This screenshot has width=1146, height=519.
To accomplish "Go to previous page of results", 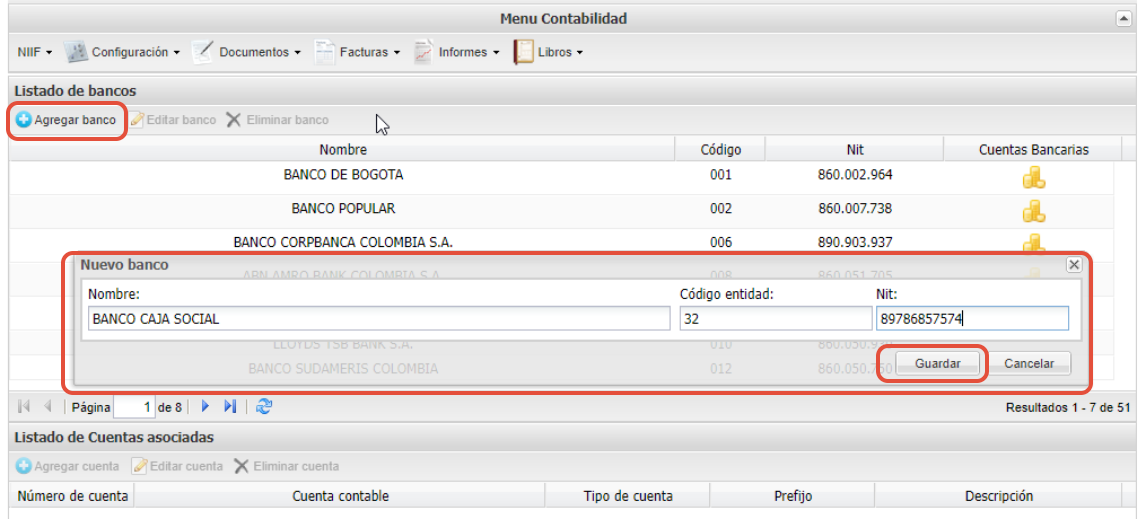I will (x=48, y=406).
